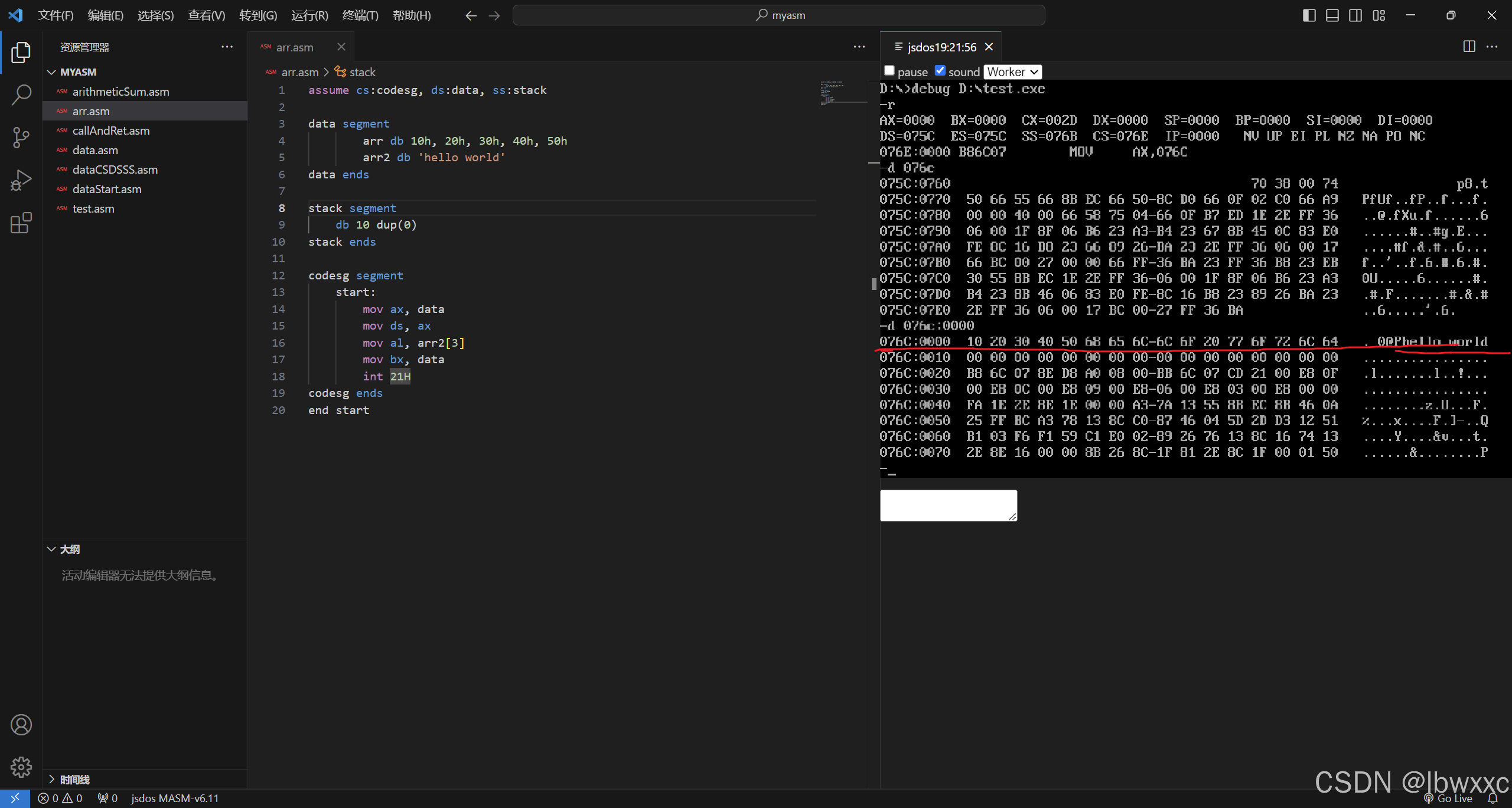1512x808 pixels.
Task: Click the split editor icon
Action: click(1469, 47)
